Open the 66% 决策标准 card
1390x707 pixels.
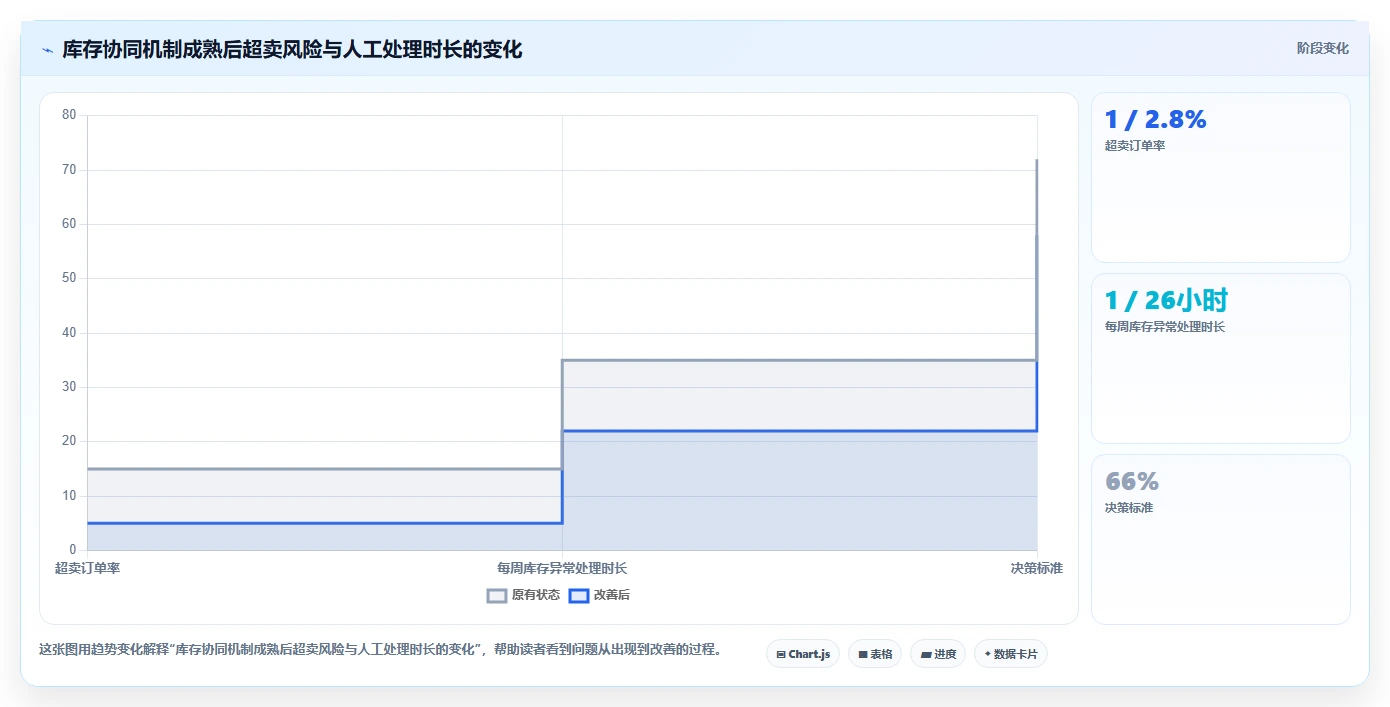coord(1220,540)
